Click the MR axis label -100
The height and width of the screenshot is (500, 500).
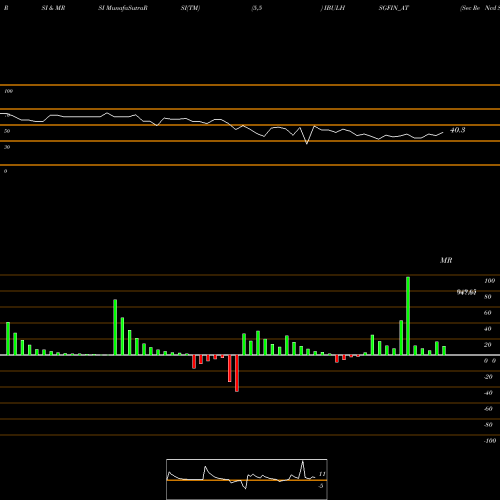(490, 441)
